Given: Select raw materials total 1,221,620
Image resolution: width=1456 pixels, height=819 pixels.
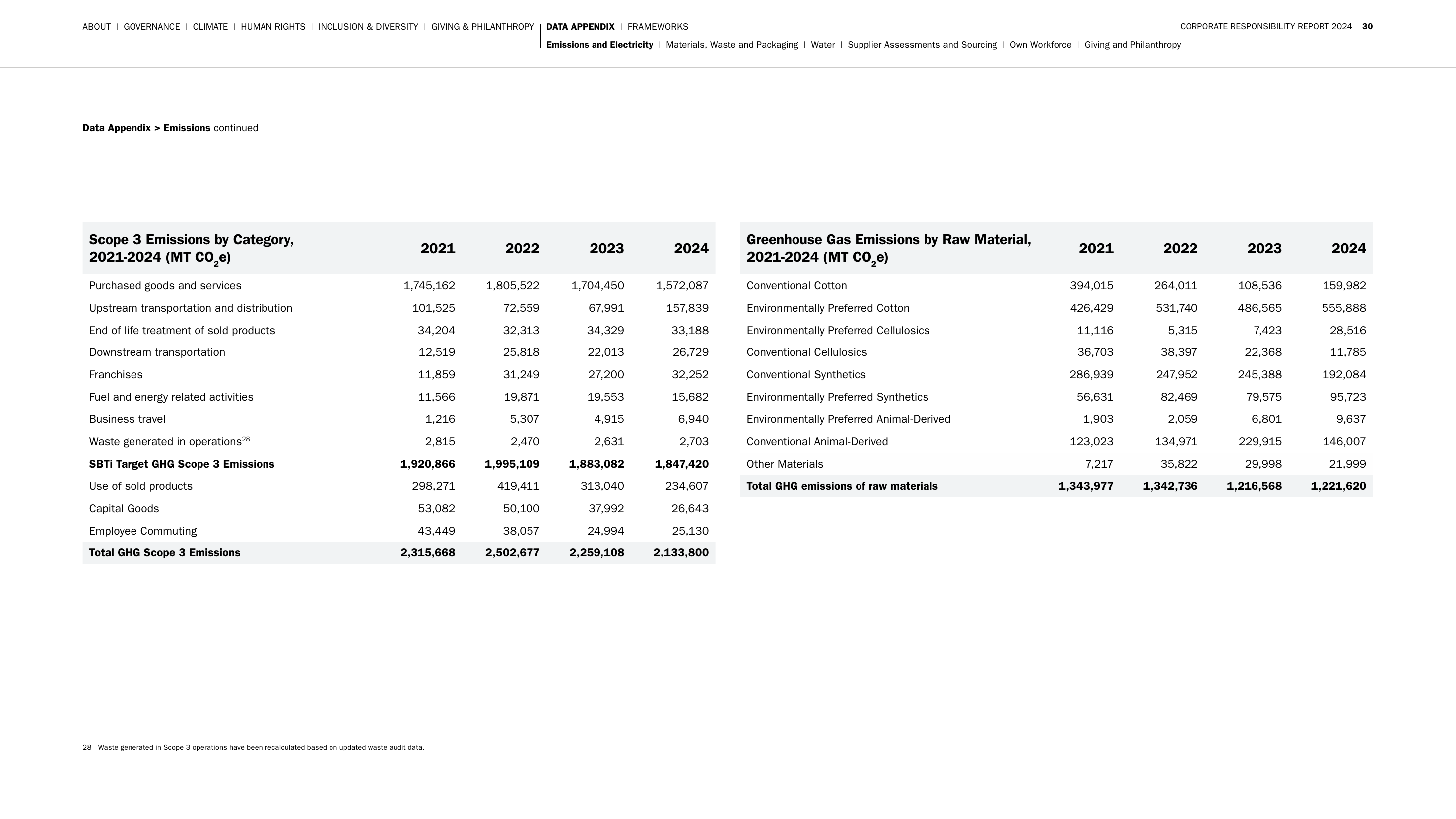Looking at the screenshot, I should [1338, 486].
